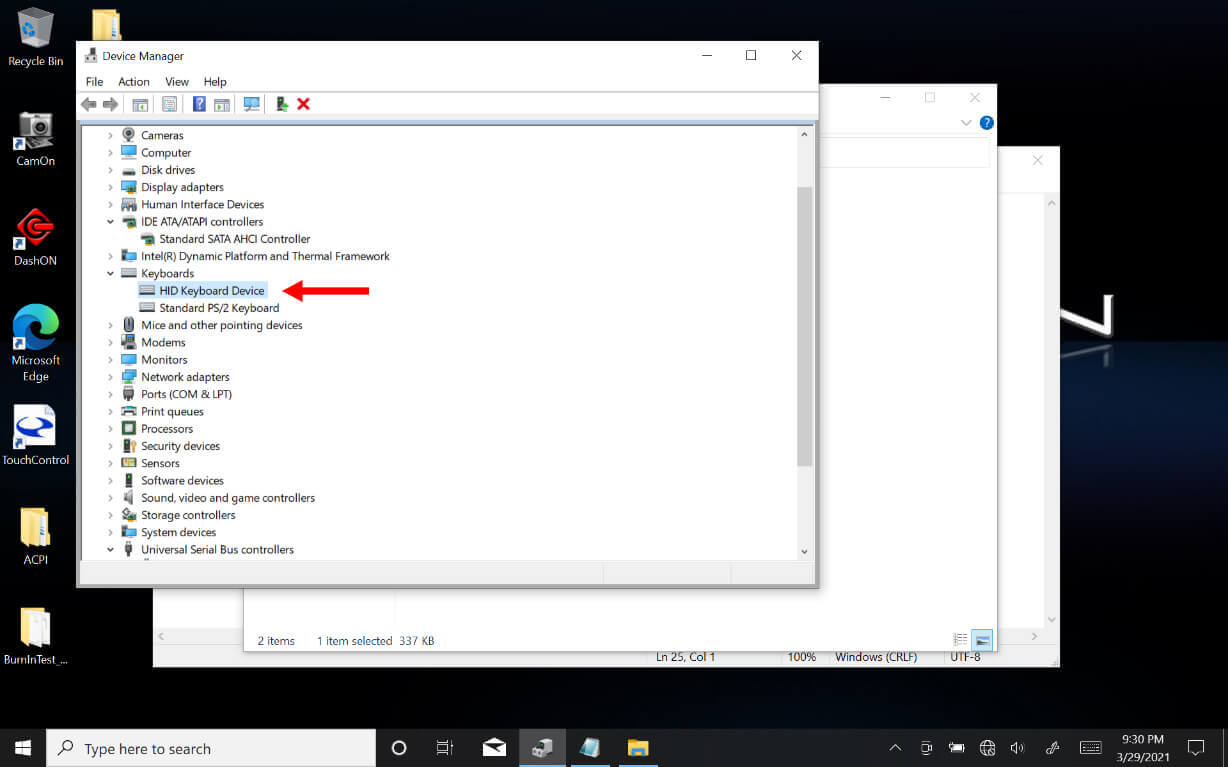Screen dimensions: 1228x767
Task: Select the HID Keyboard Device entry
Action: click(212, 291)
